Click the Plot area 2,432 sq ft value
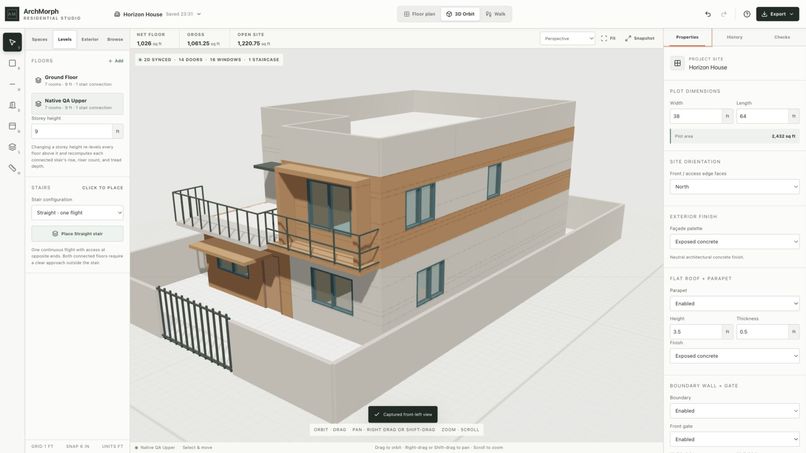Image resolution: width=806 pixels, height=453 pixels. point(784,136)
